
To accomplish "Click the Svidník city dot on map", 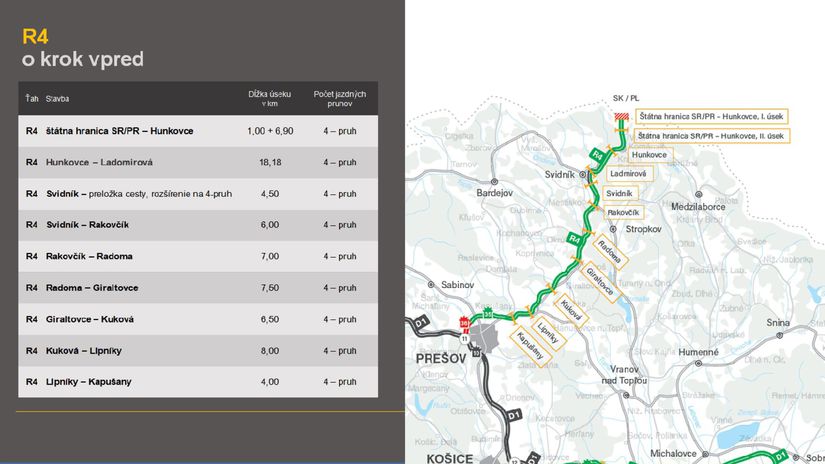I will coord(580,174).
